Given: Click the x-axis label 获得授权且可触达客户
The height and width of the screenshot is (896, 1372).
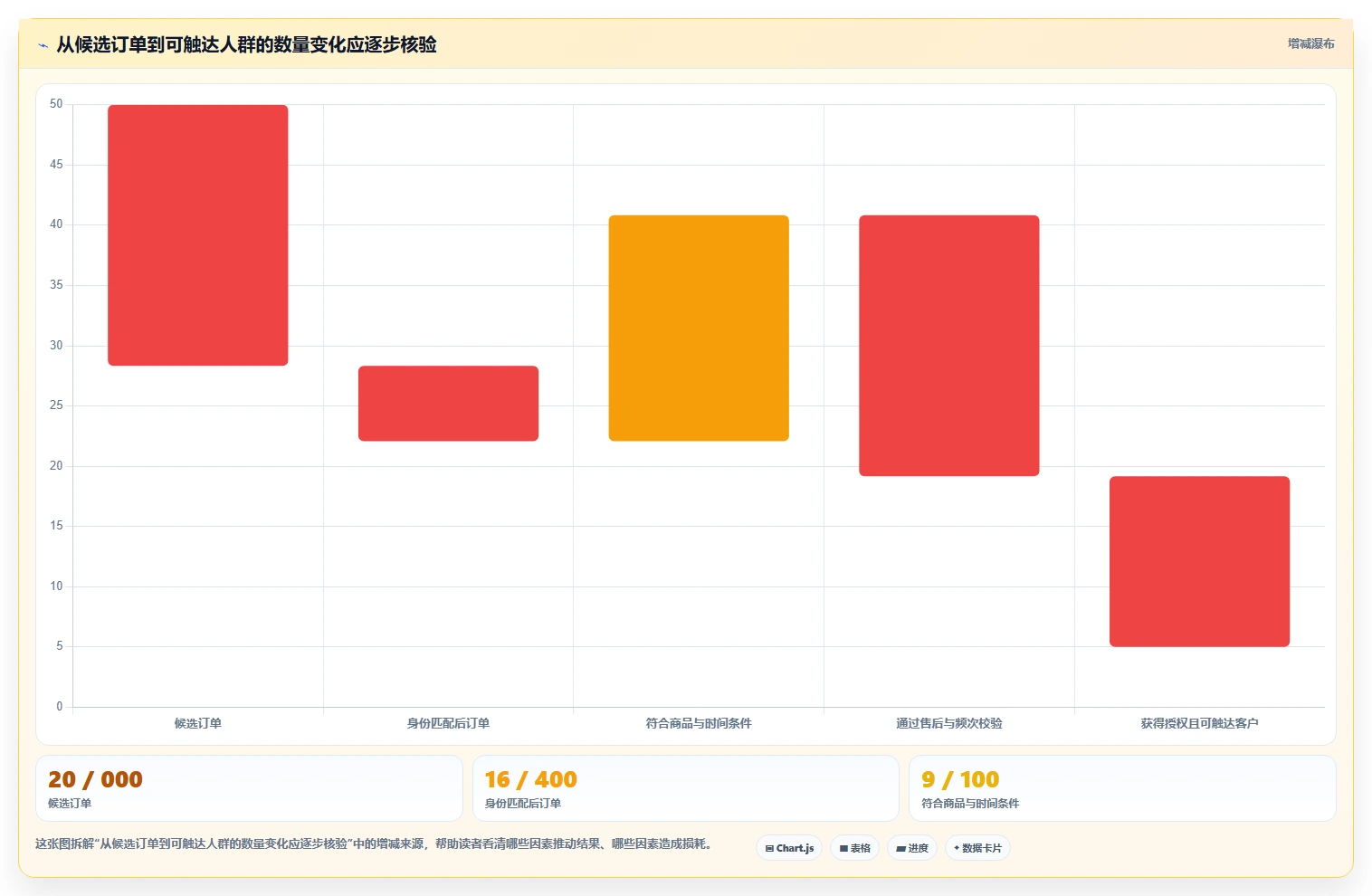Looking at the screenshot, I should (1199, 723).
